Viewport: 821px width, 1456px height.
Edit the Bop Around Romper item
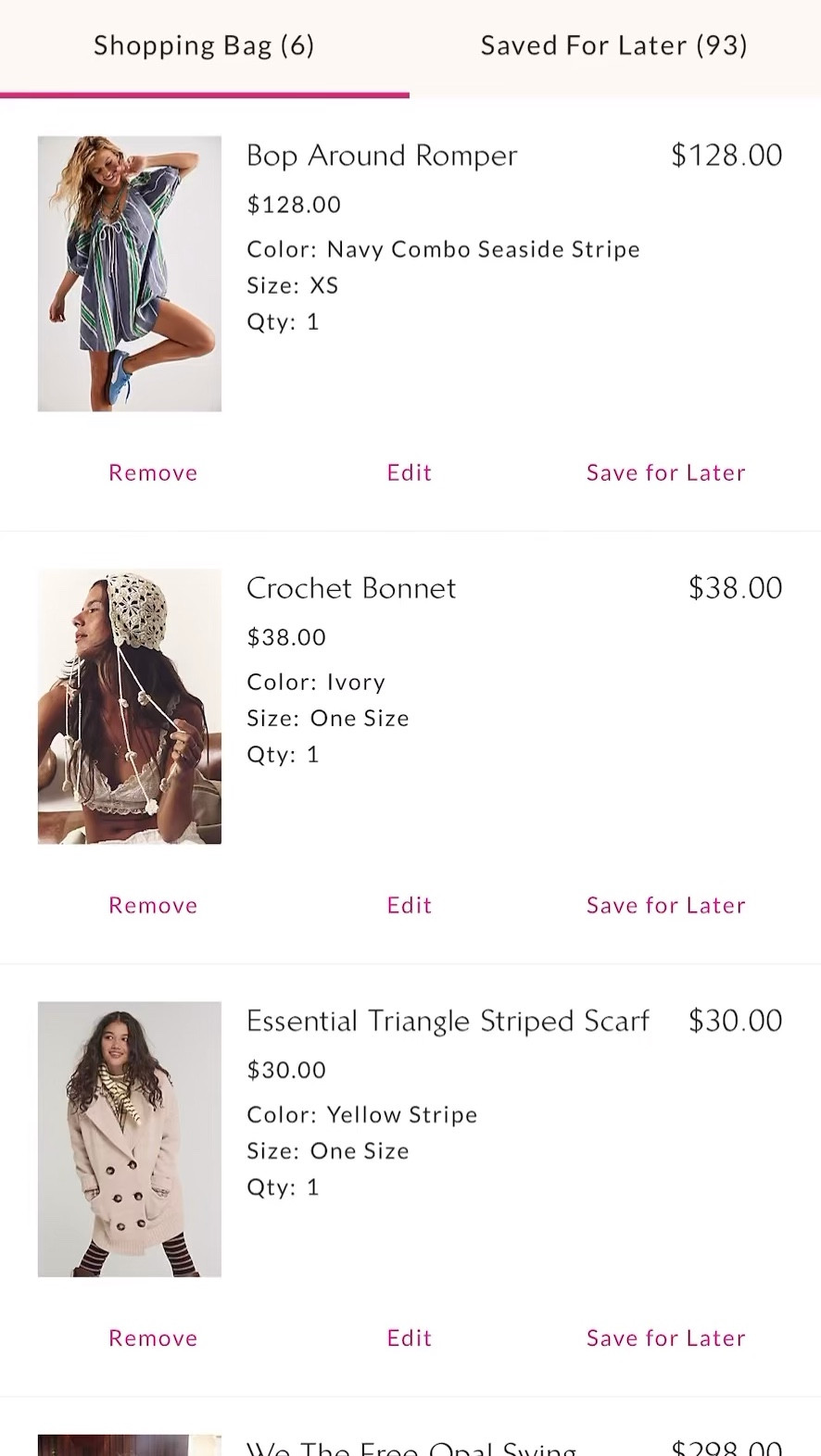coord(409,472)
